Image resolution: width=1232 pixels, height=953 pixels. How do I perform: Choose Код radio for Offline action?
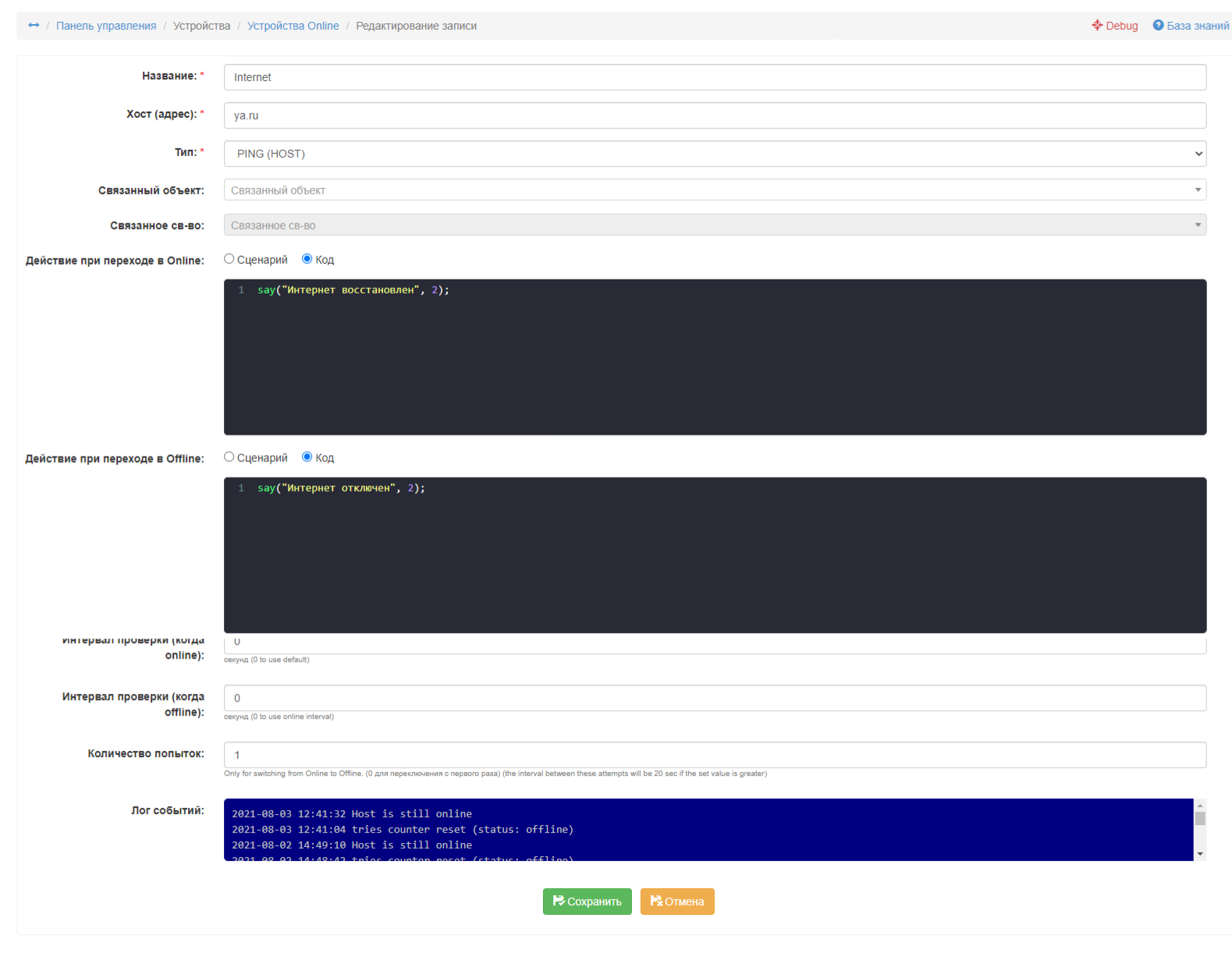pos(307,457)
